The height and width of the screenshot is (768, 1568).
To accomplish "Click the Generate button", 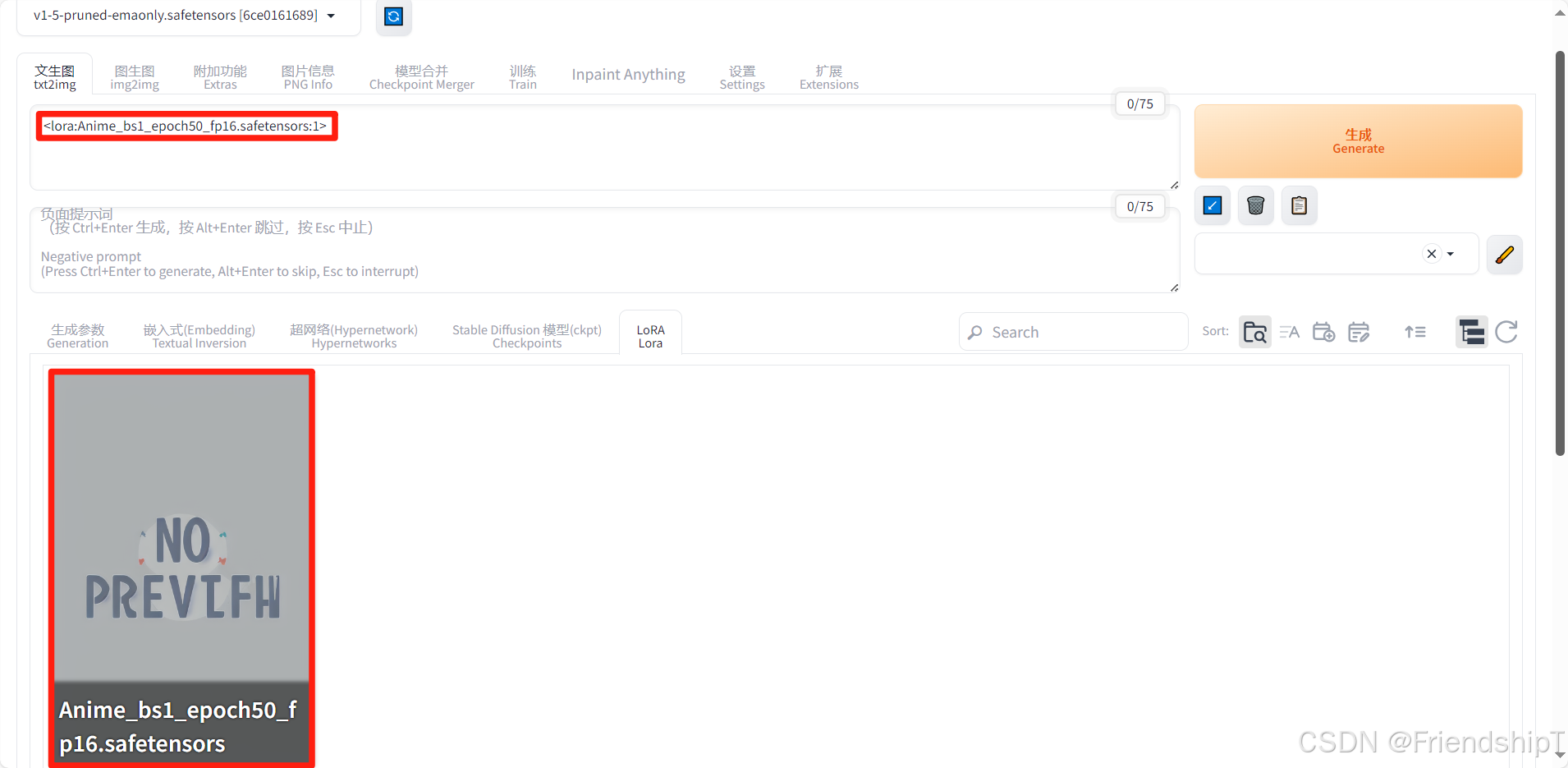I will click(x=1356, y=140).
